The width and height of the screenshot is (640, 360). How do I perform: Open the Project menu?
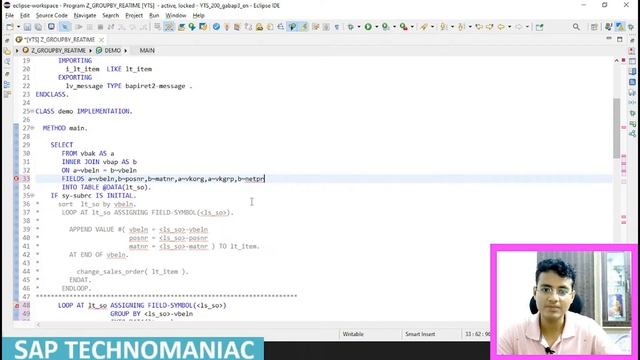(134, 16)
